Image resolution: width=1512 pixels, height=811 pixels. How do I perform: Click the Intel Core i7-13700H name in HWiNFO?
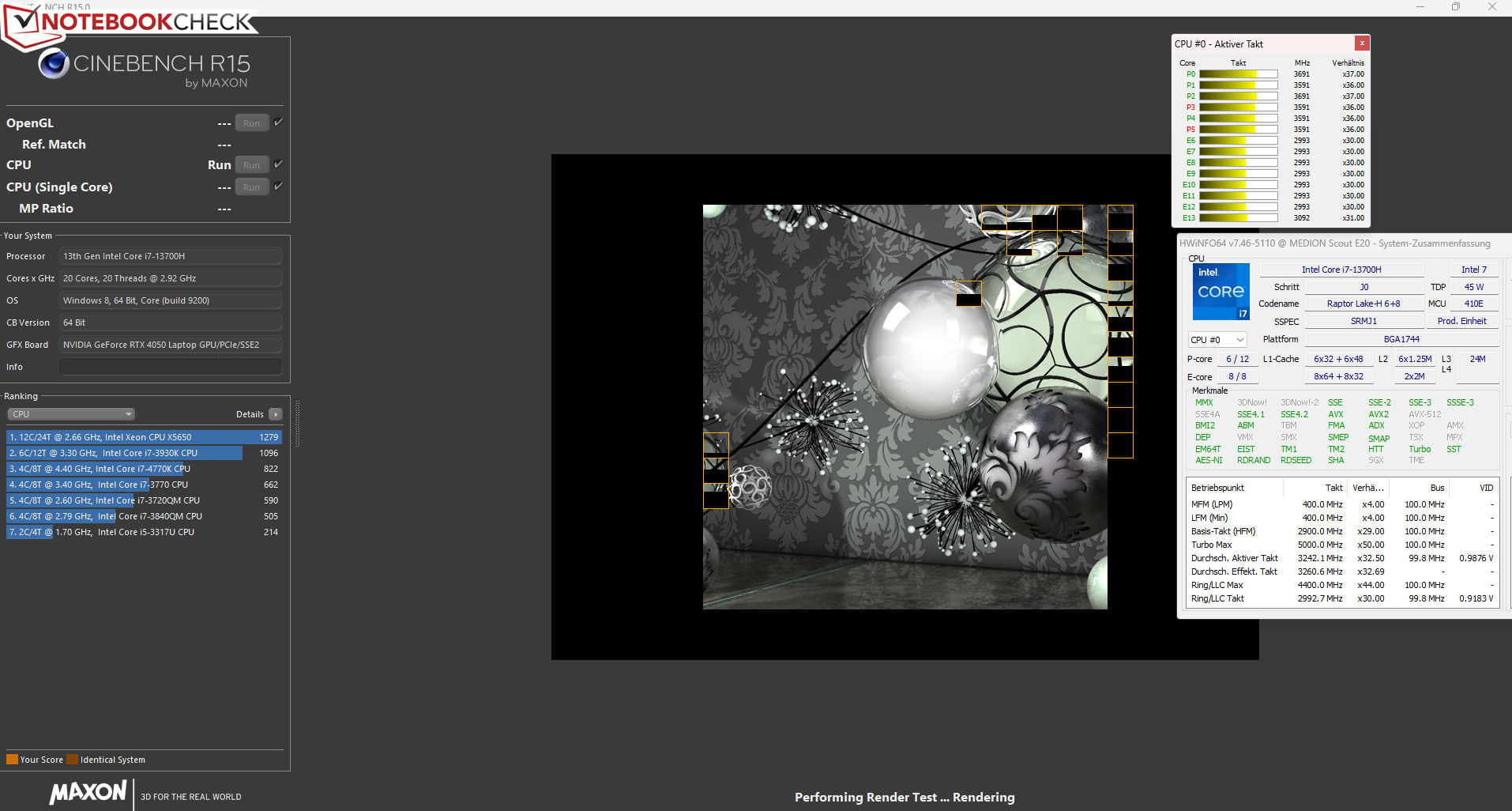pyautogui.click(x=1341, y=270)
